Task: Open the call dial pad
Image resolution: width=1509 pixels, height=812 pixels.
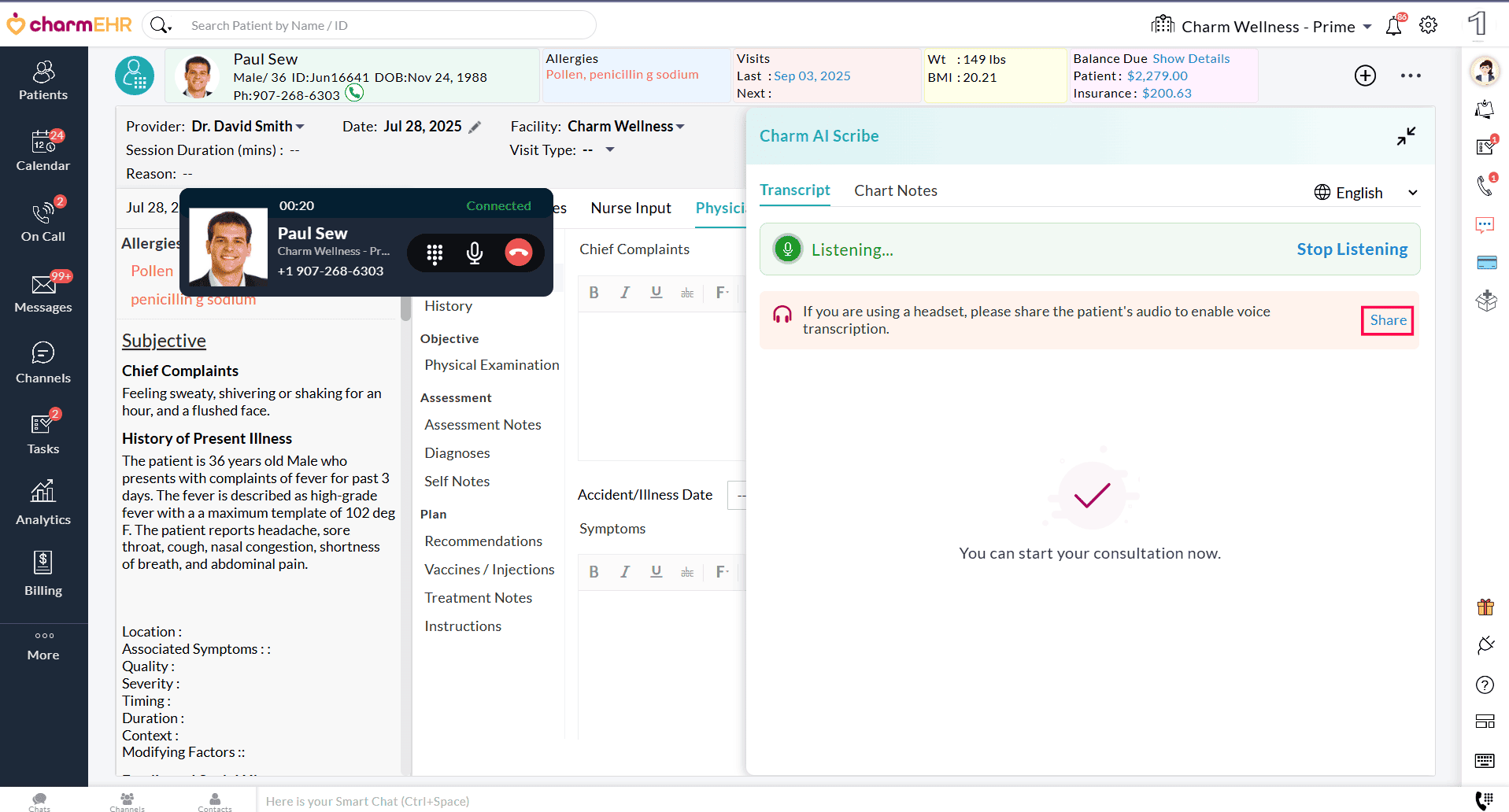Action: coord(435,253)
